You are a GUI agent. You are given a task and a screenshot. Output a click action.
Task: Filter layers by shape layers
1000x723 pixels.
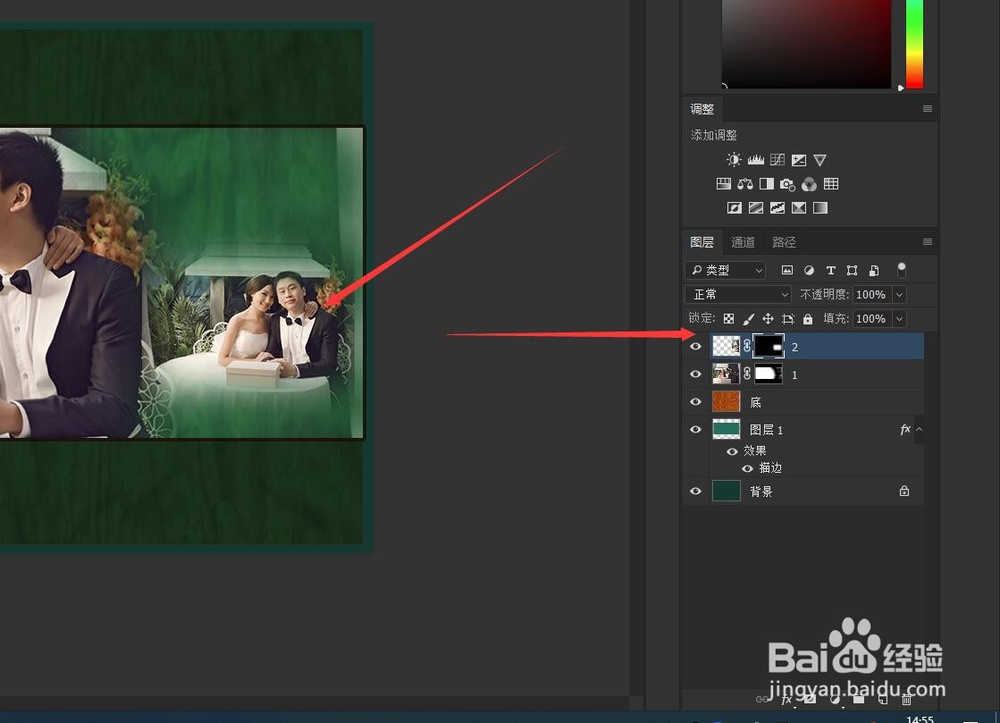pos(852,270)
